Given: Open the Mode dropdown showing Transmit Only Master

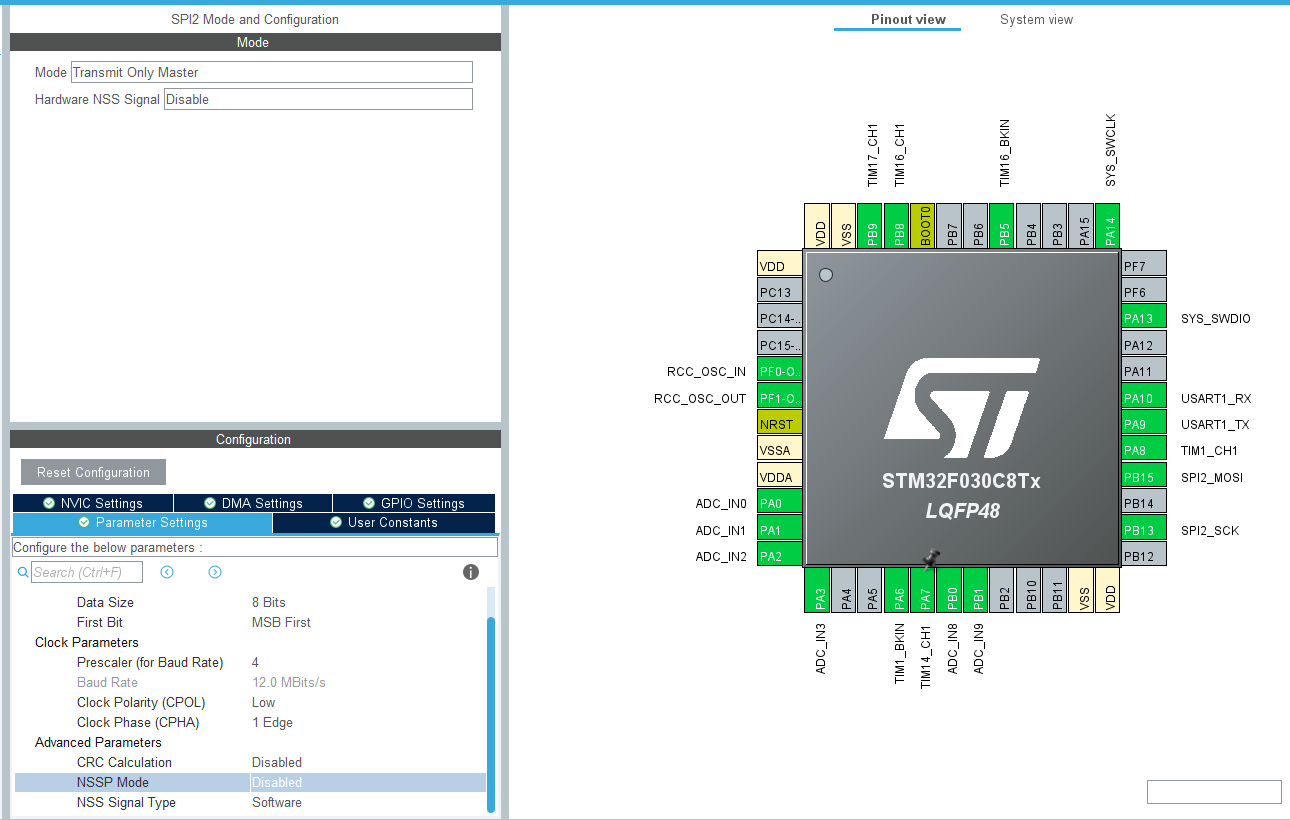Looking at the screenshot, I should pyautogui.click(x=271, y=72).
